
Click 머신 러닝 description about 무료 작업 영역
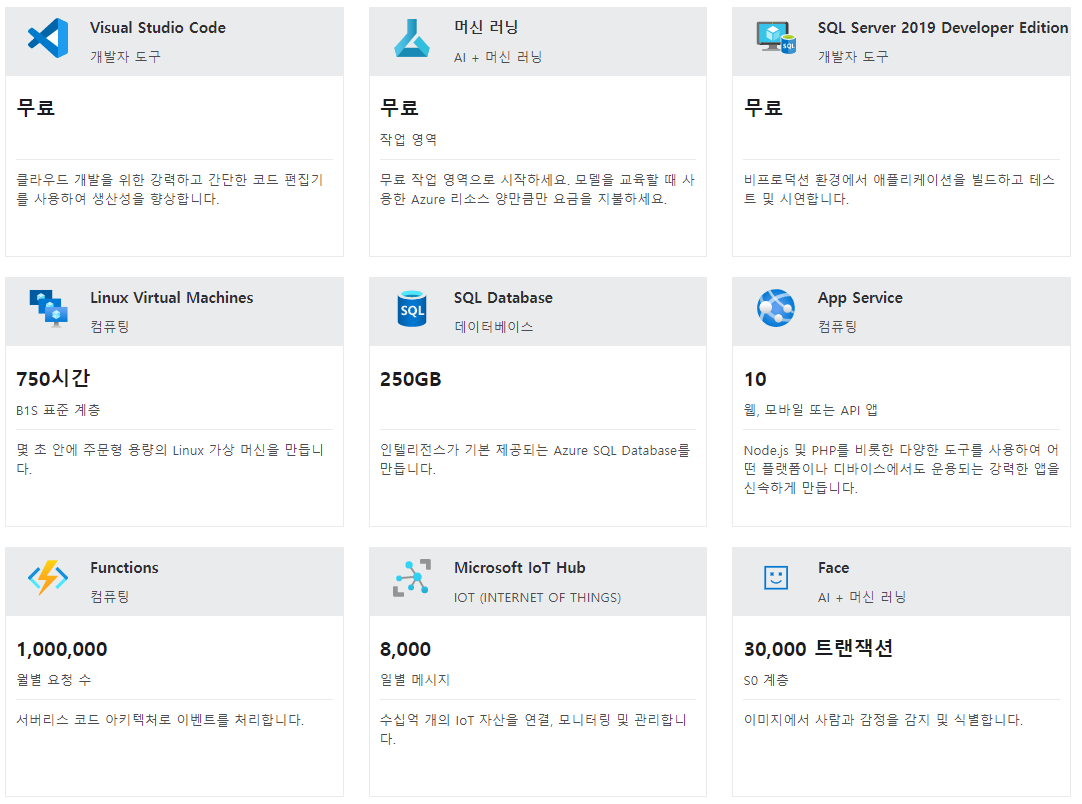[x=538, y=189]
